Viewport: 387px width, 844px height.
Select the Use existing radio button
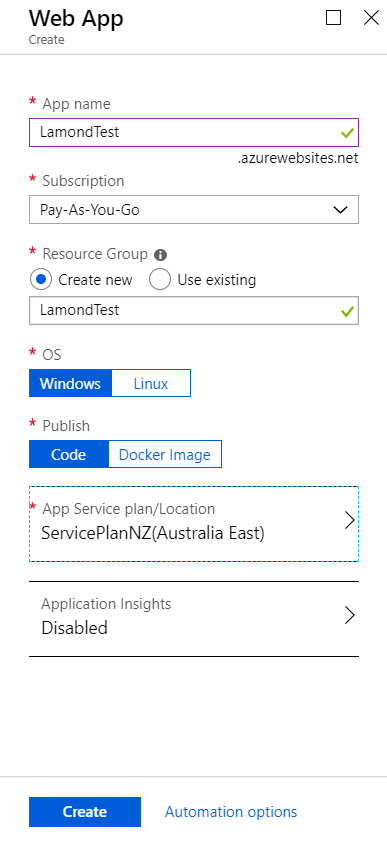(x=160, y=280)
